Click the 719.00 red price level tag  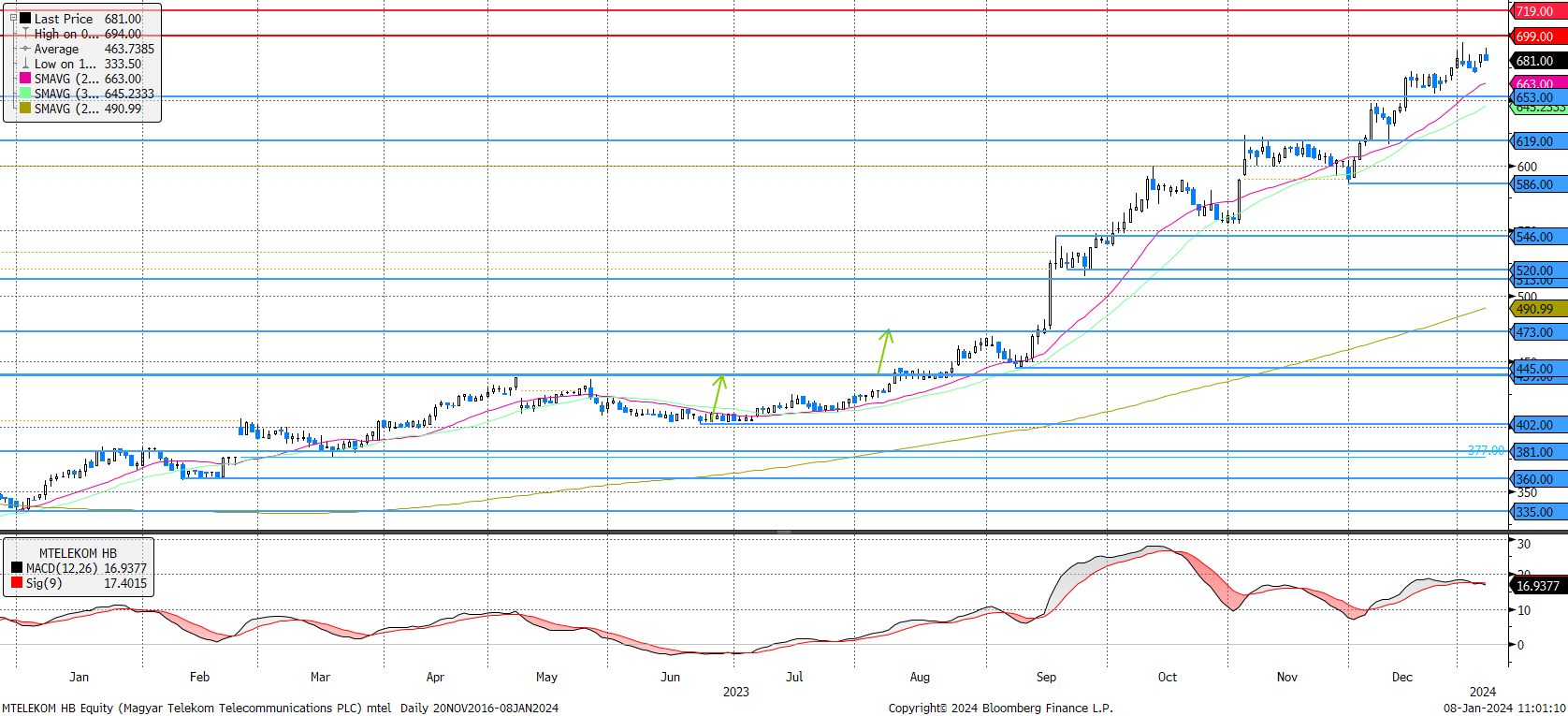coord(1538,11)
